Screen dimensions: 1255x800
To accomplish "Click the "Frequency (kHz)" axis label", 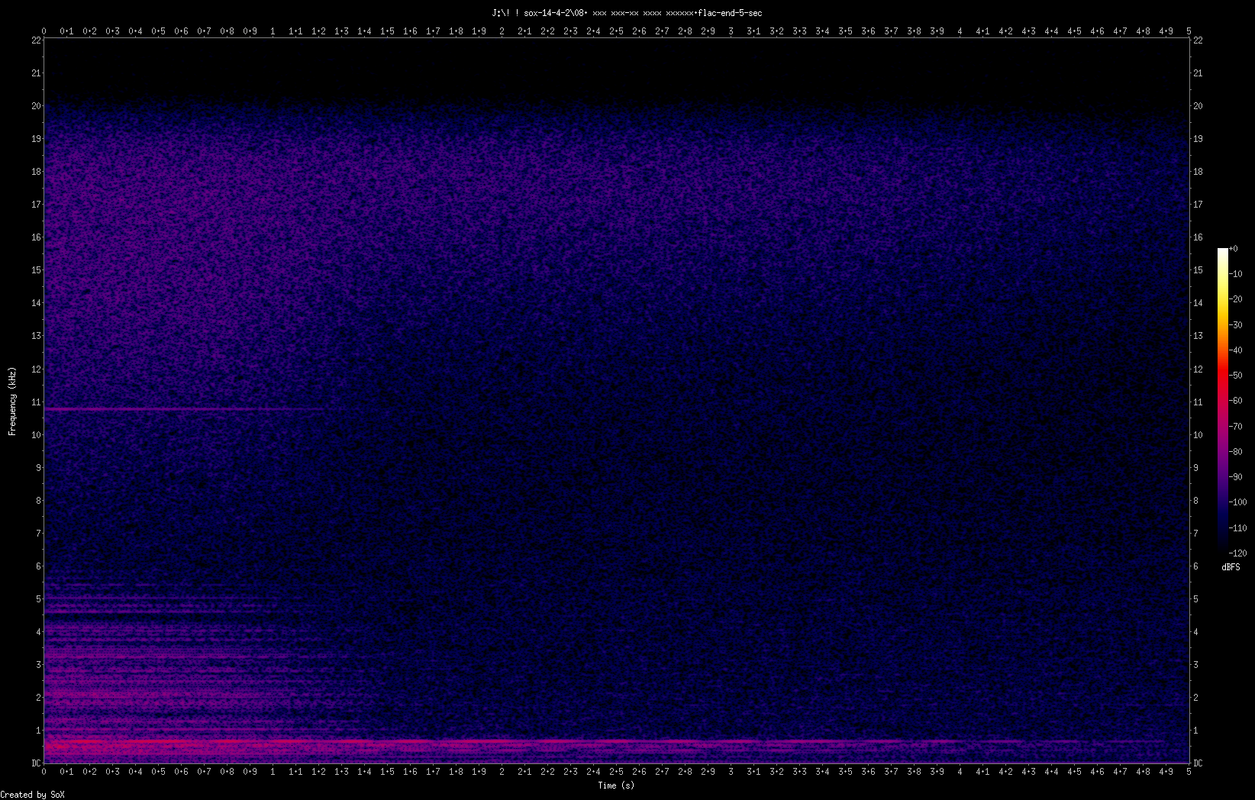I will pyautogui.click(x=12, y=401).
